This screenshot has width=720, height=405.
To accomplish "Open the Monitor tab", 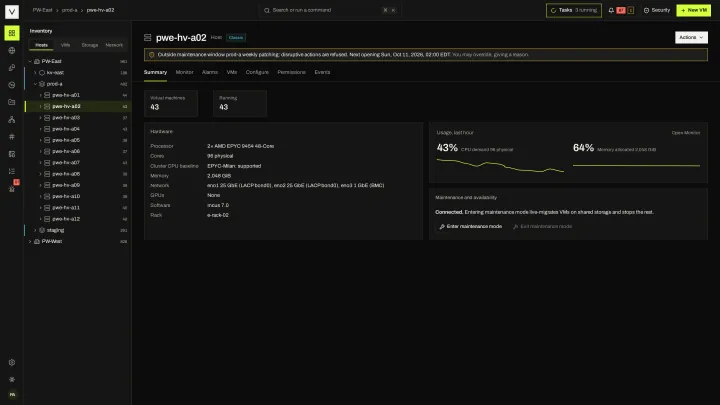I will (x=185, y=72).
